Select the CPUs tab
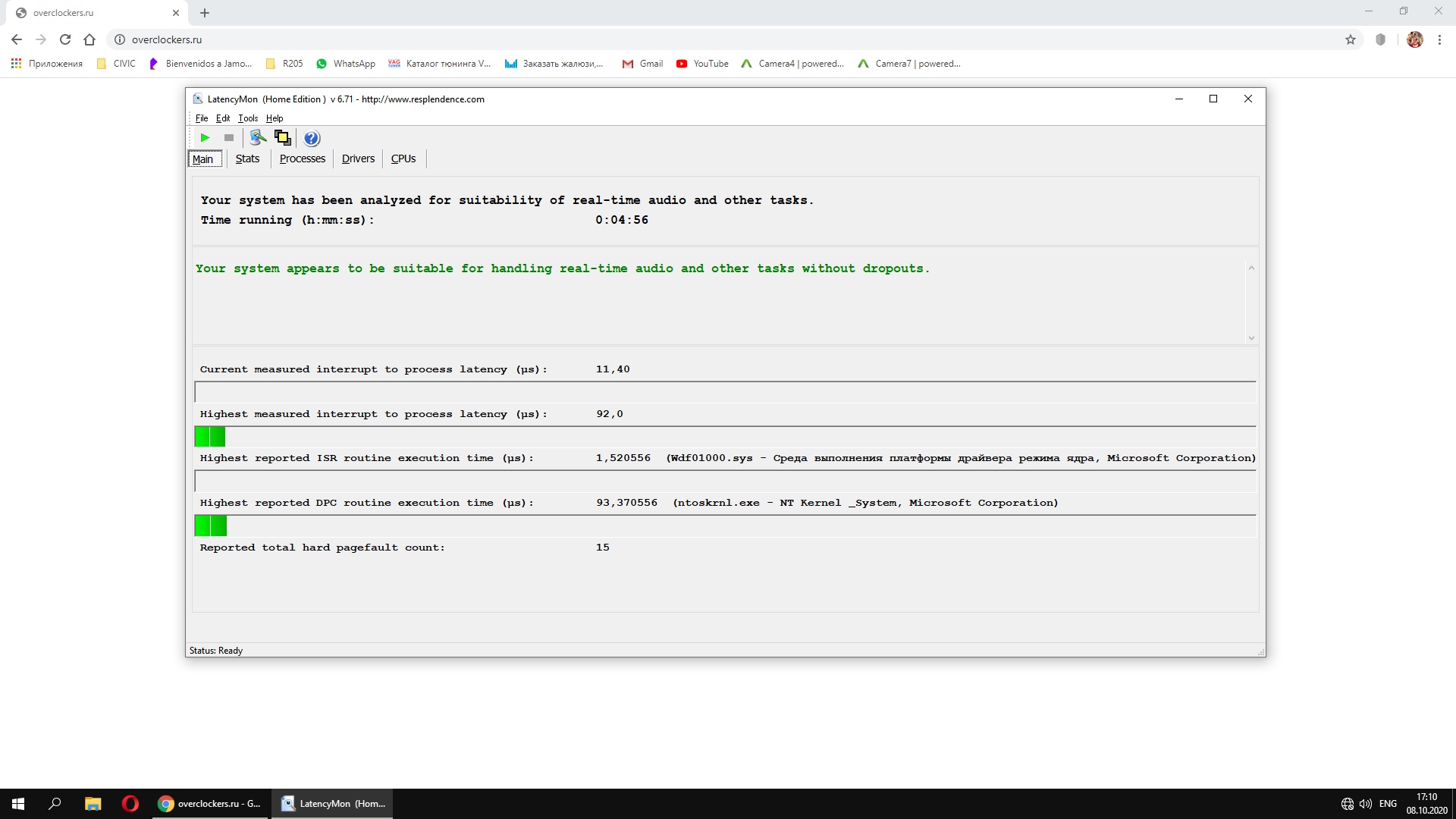 coord(403,158)
